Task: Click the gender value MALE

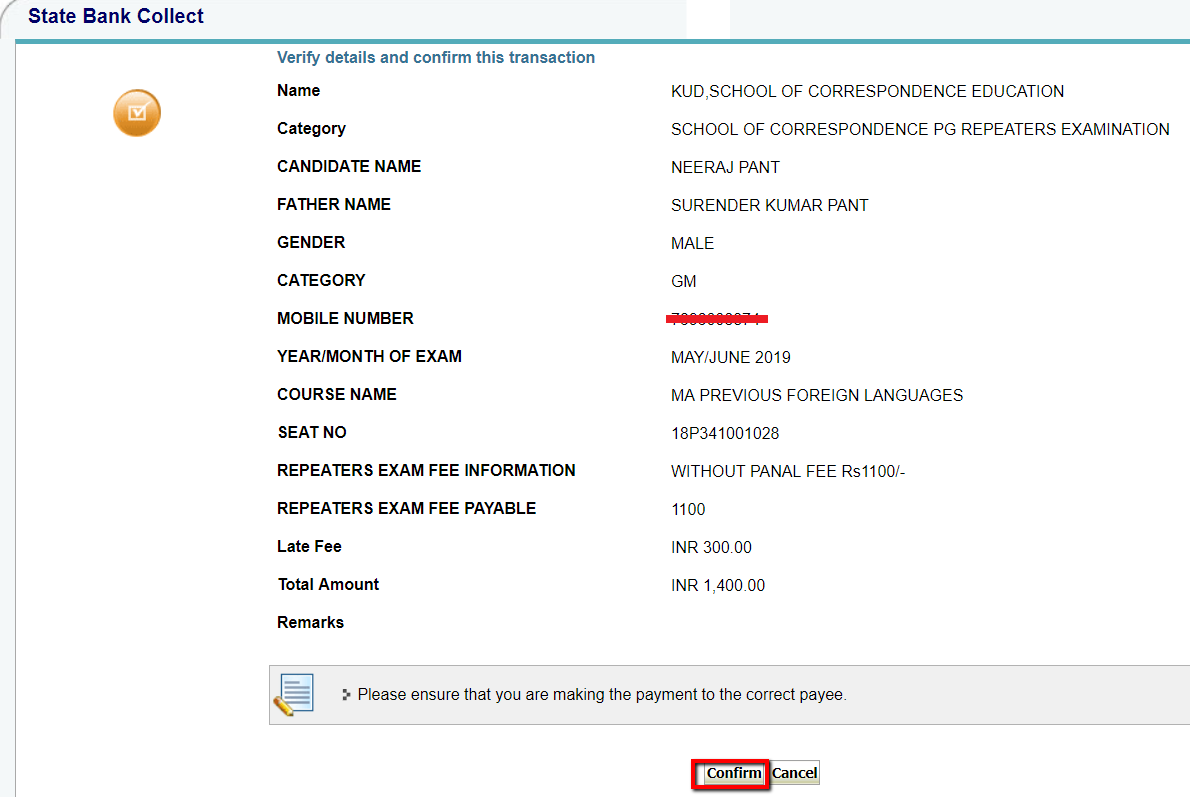Action: (x=692, y=244)
